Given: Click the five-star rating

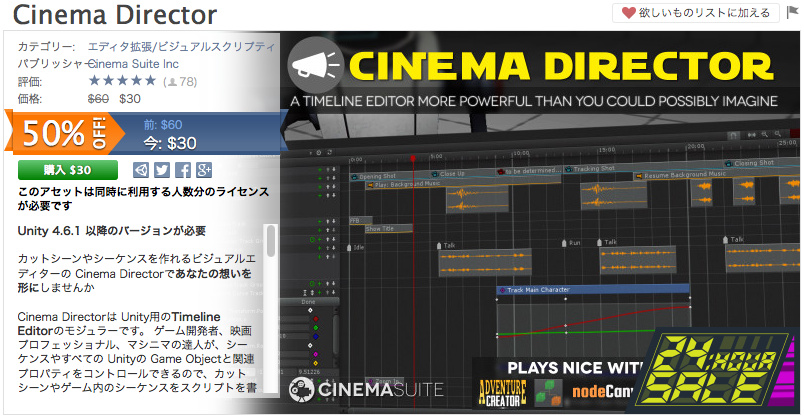Looking at the screenshot, I should [x=122, y=81].
